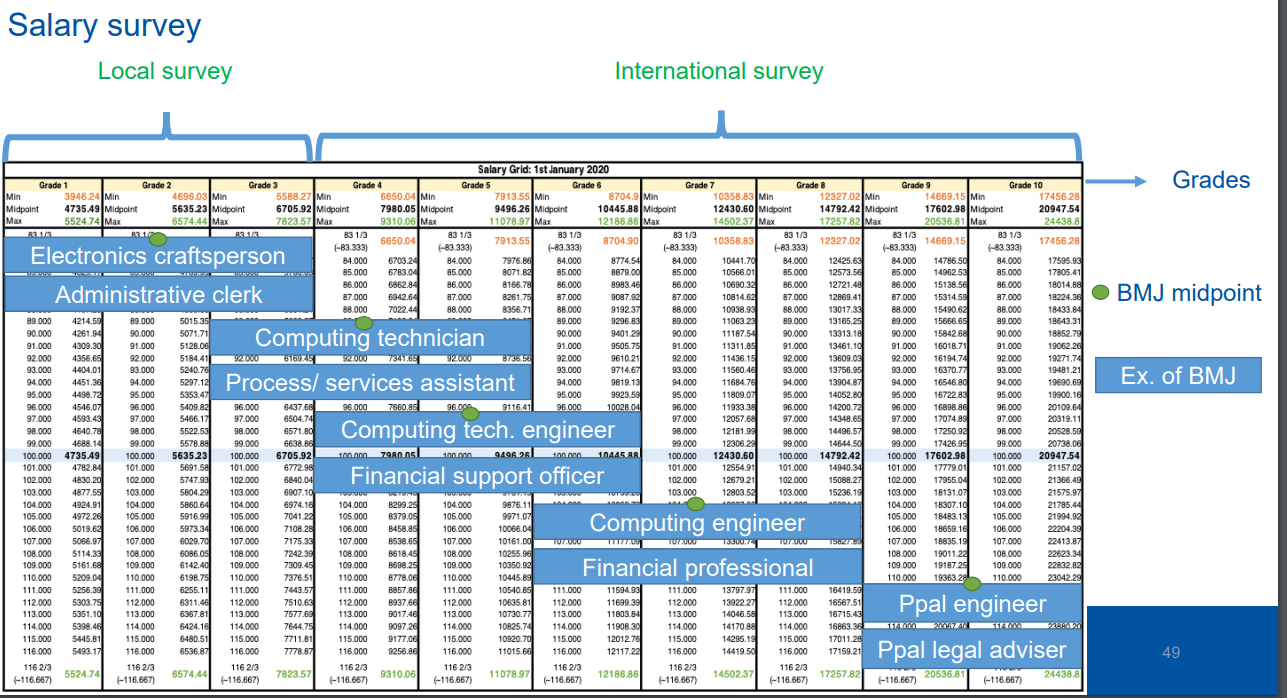Select the Electronics craftsperson box

(x=158, y=256)
